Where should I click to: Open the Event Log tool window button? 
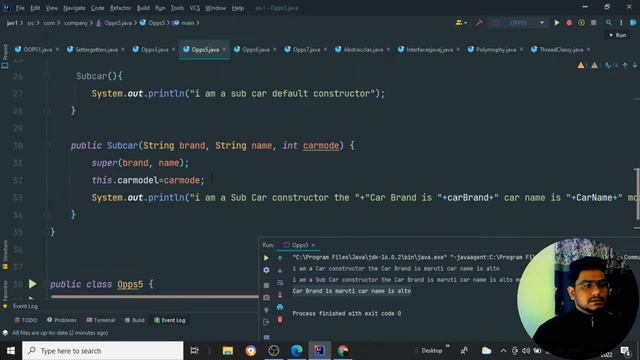[169, 320]
